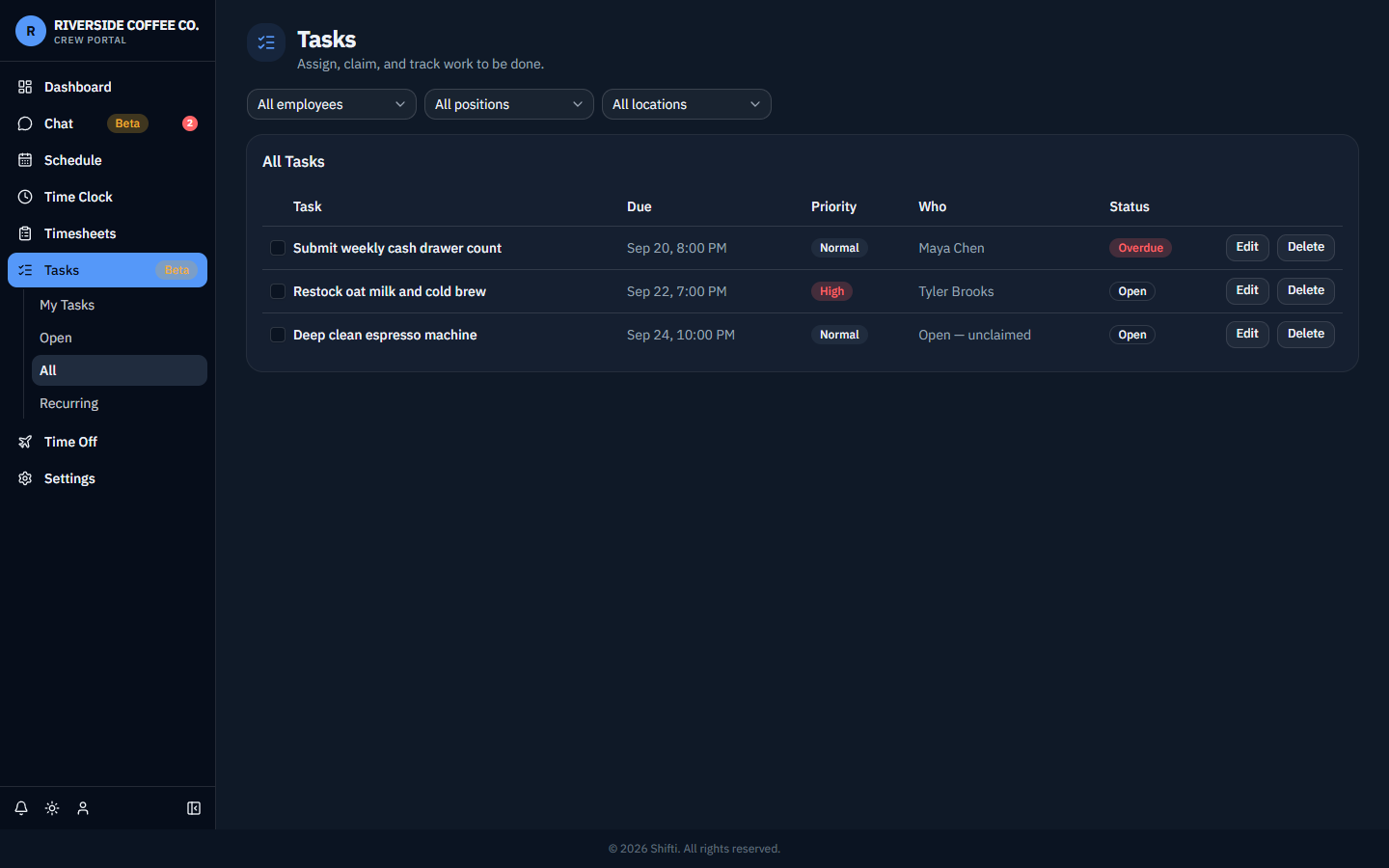Image resolution: width=1389 pixels, height=868 pixels.
Task: Click the High priority badge
Action: (831, 291)
